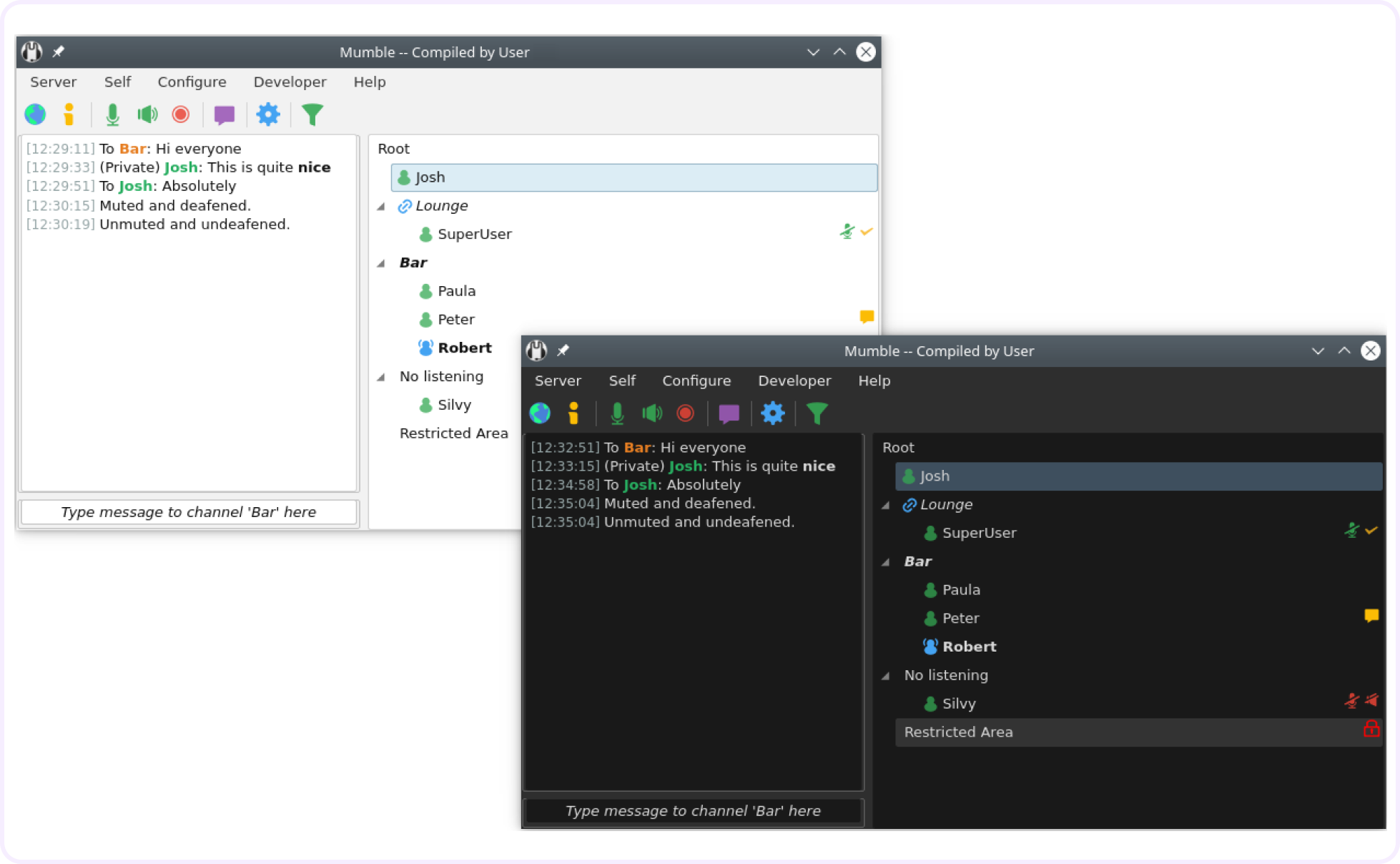Pin light window with pushpin icon

(59, 51)
